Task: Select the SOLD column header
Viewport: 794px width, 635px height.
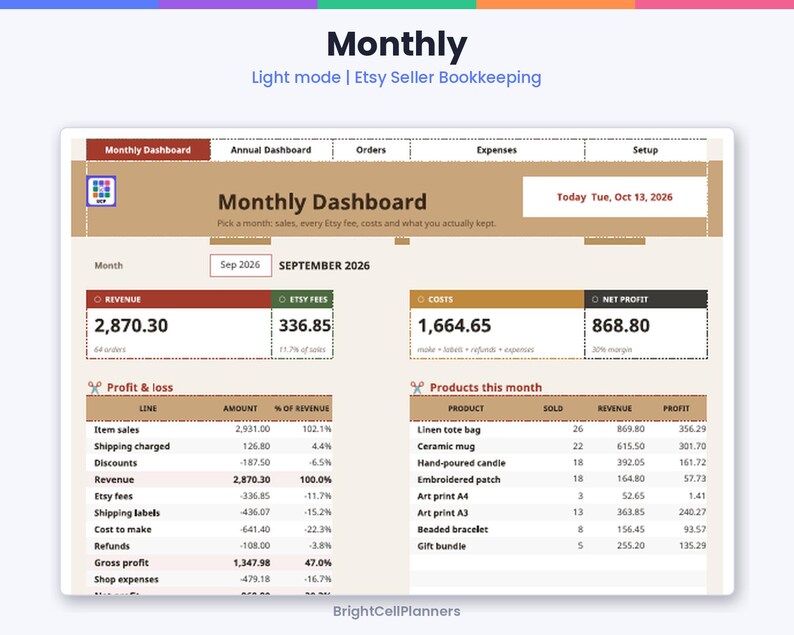Action: pyautogui.click(x=553, y=408)
